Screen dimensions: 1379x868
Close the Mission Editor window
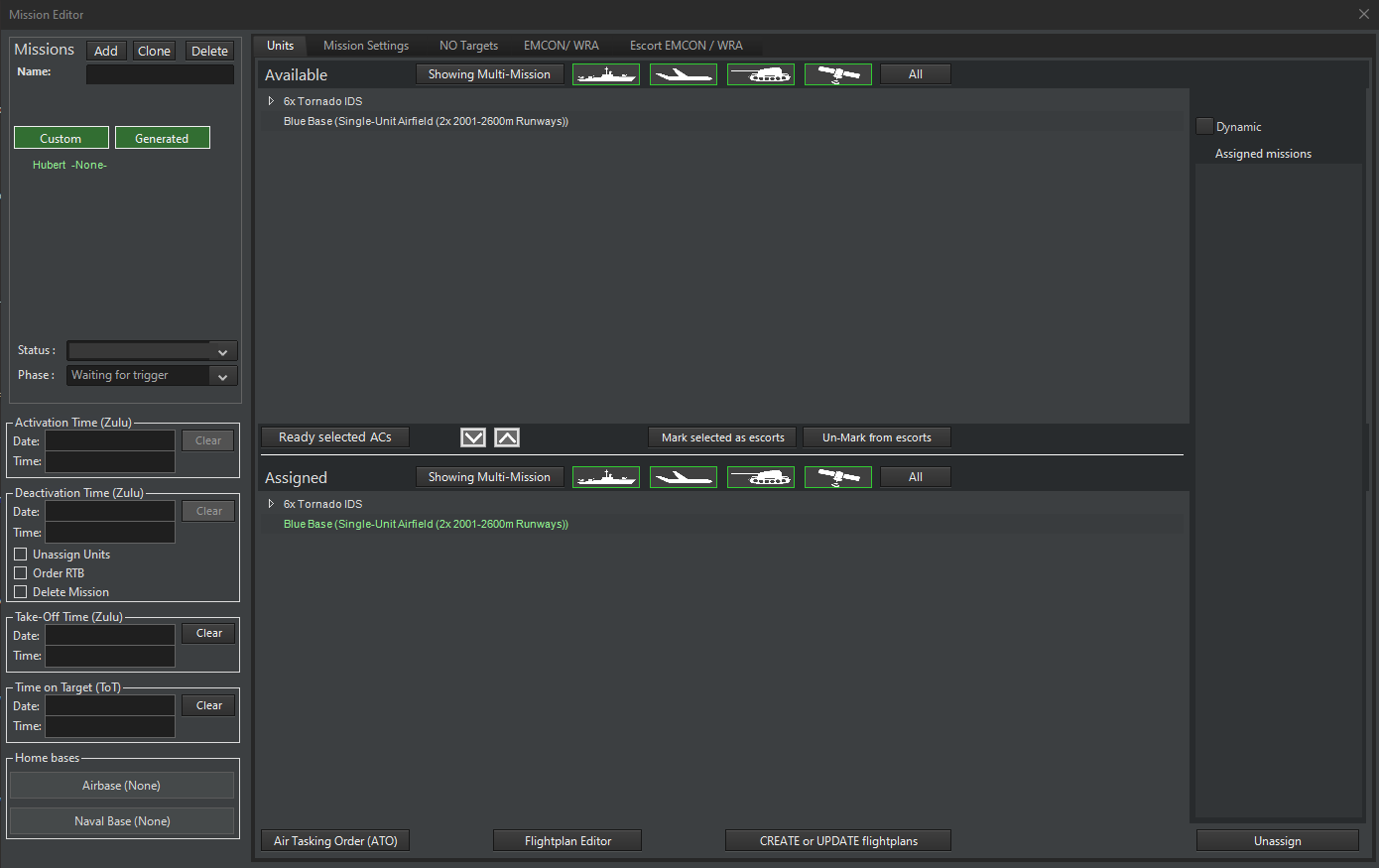[1363, 14]
